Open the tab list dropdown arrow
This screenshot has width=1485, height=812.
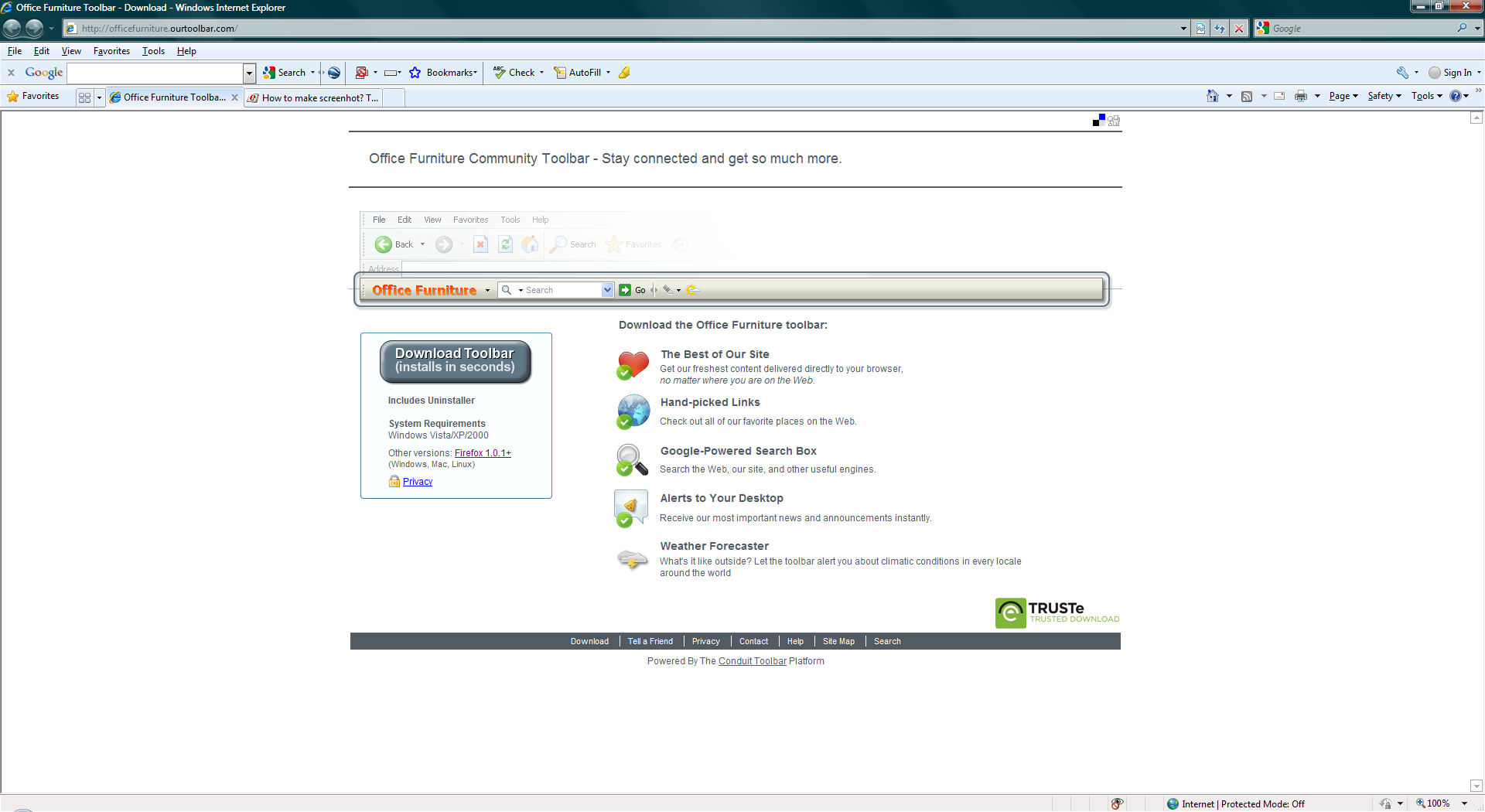[x=99, y=97]
